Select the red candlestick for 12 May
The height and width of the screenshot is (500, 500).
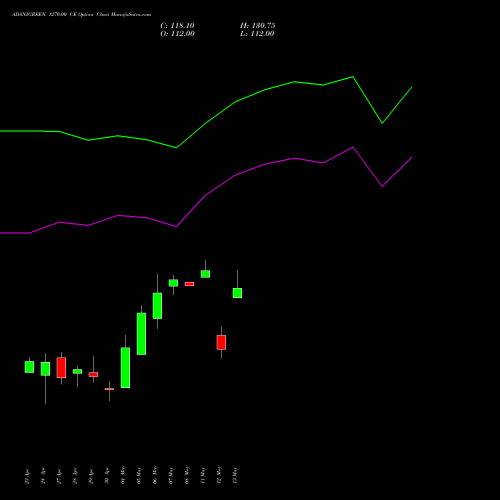click(221, 342)
